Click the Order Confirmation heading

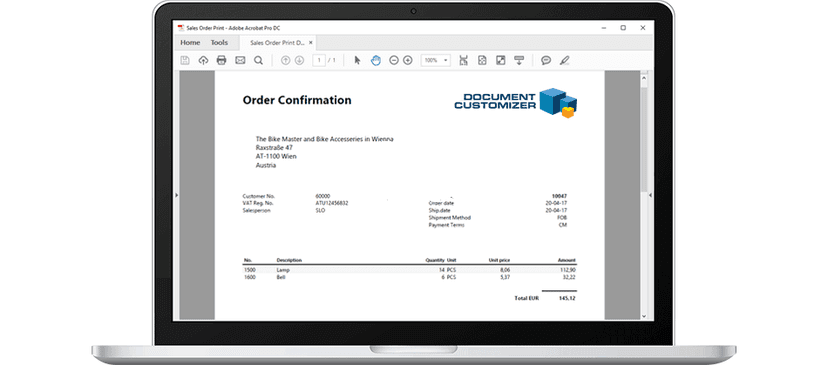(297, 100)
